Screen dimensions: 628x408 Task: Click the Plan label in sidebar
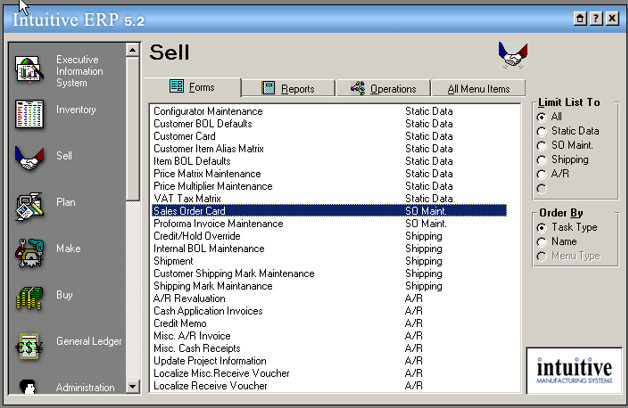click(66, 202)
